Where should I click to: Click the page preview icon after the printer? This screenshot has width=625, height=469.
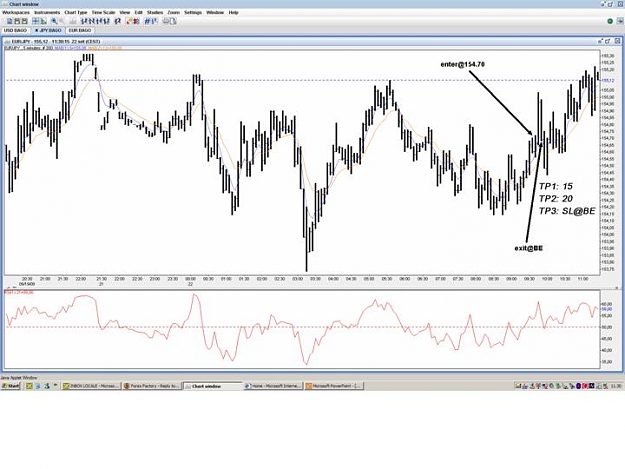tap(173, 21)
